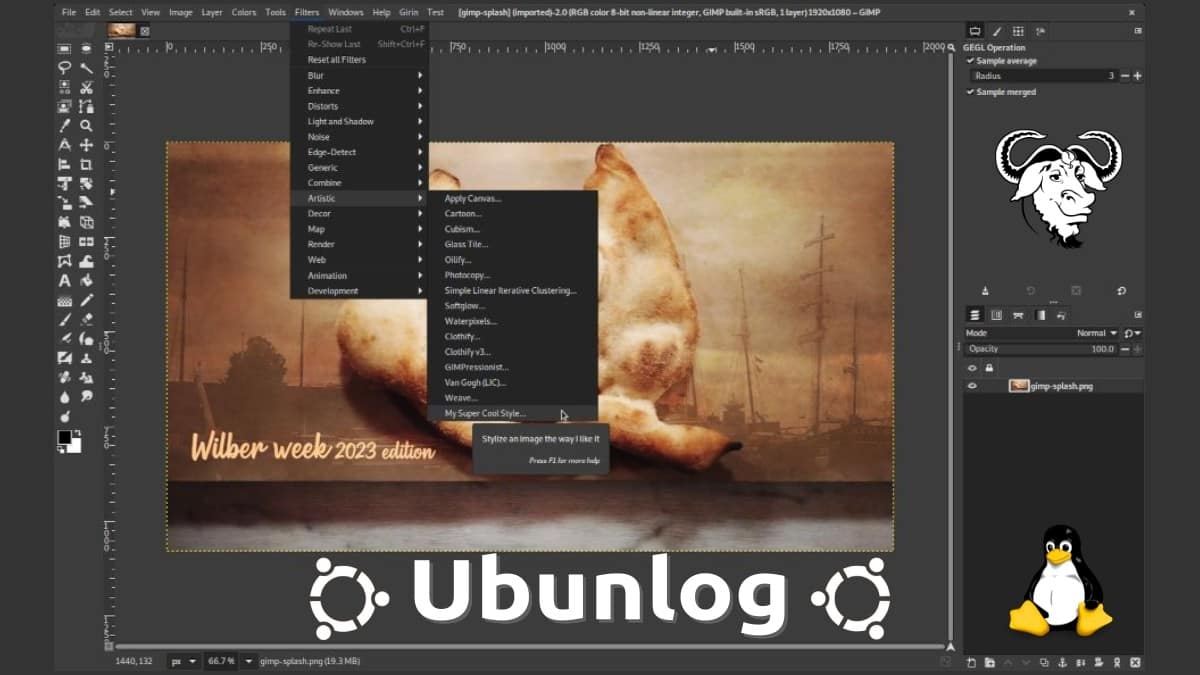The height and width of the screenshot is (675, 1200).
Task: Click the layer Opacity slider
Action: click(1040, 349)
